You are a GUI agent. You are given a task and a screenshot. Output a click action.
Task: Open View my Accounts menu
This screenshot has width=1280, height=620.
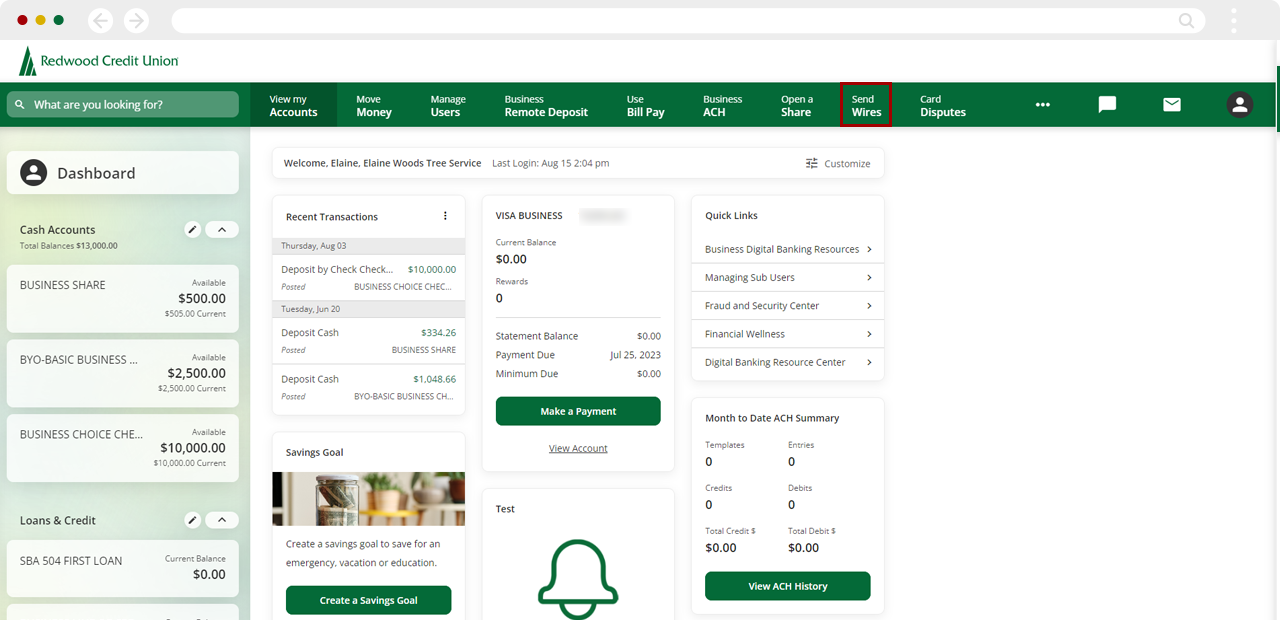point(293,105)
